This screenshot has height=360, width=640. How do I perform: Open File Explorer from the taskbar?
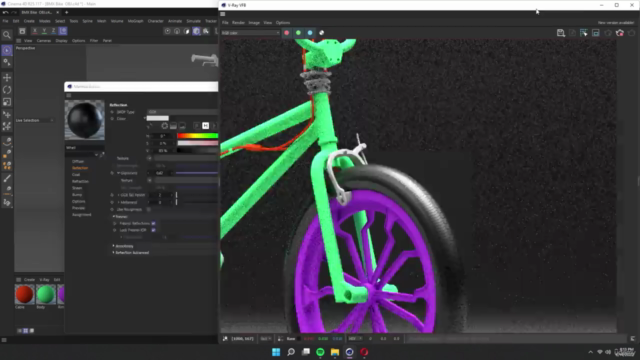[x=335, y=352]
